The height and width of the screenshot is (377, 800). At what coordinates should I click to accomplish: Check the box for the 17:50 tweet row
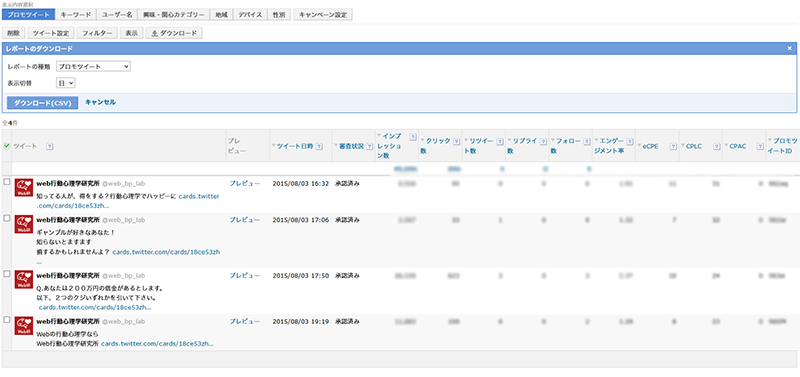click(7, 274)
